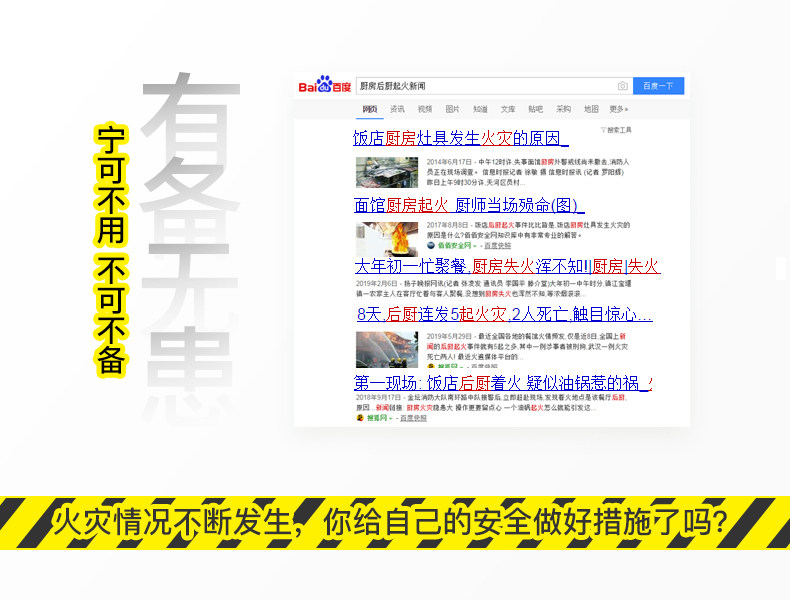Click the kitchen stove thumbnail of first result

click(x=387, y=172)
